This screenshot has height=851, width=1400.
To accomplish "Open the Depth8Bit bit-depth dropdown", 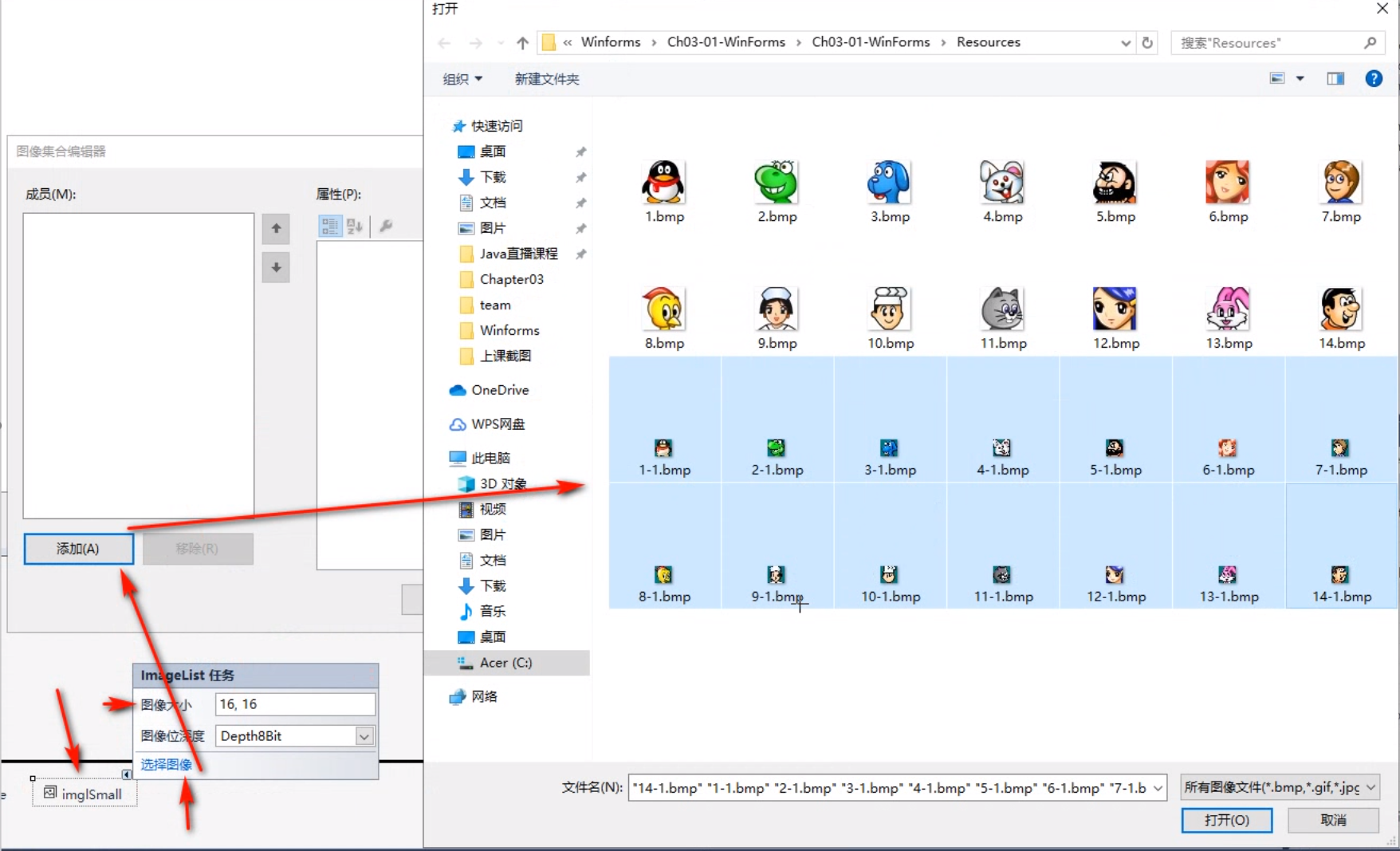I will [x=364, y=735].
